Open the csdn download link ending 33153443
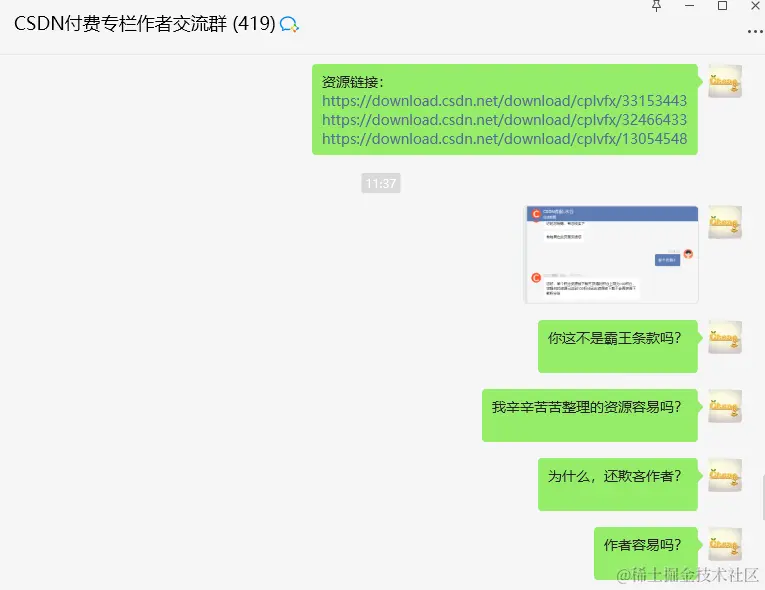The height and width of the screenshot is (590, 765). [504, 101]
